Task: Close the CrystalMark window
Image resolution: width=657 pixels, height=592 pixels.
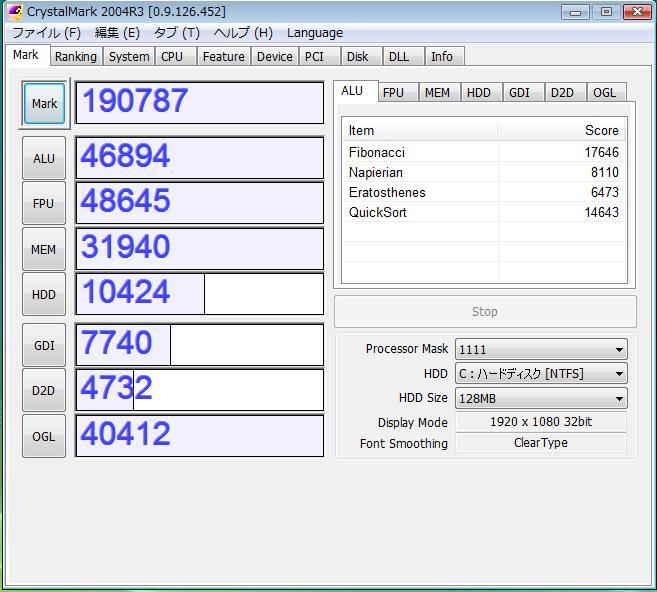Action: pyautogui.click(x=637, y=12)
